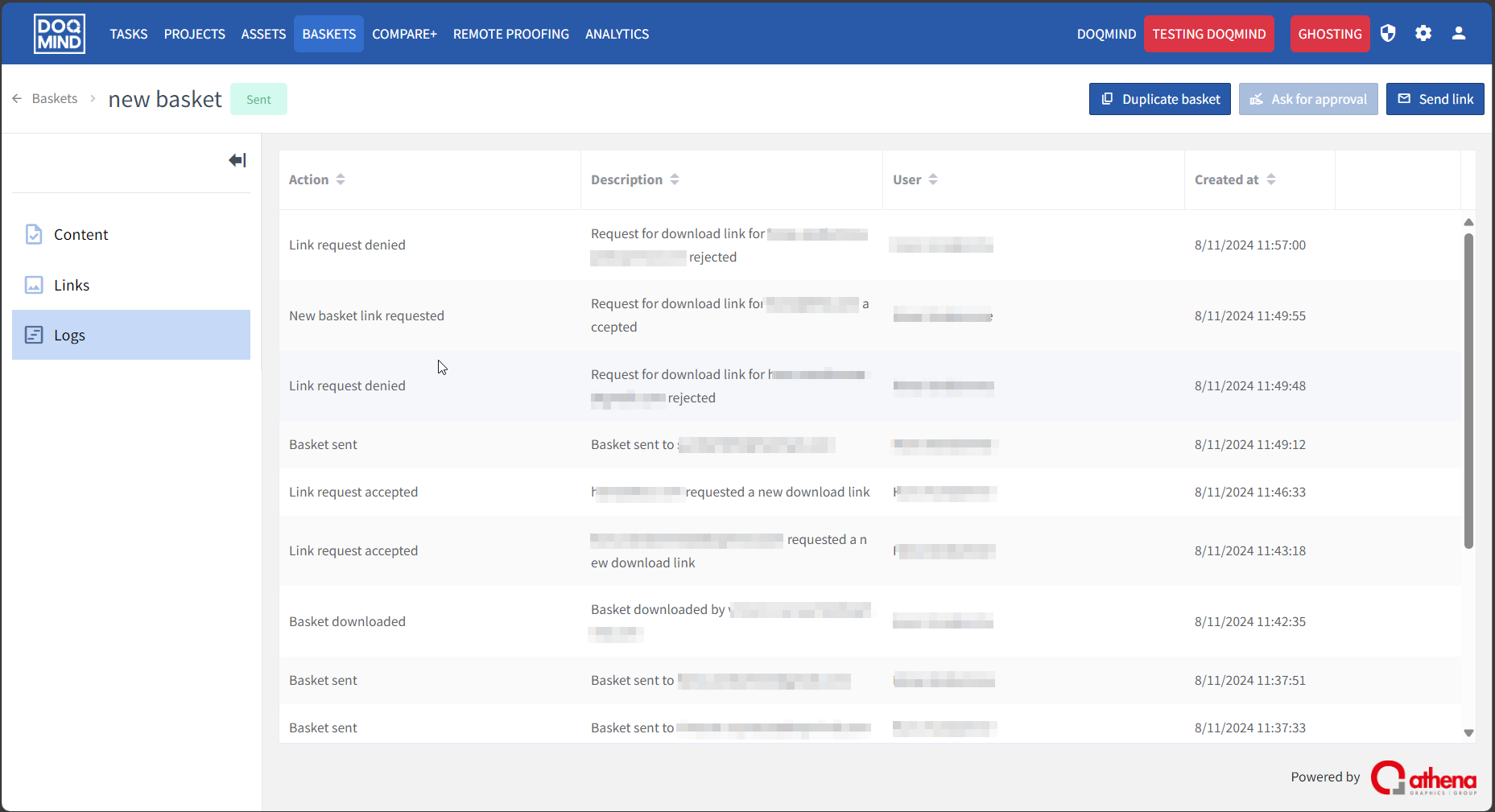Open the shield security icon
Viewport: 1495px width, 812px height.
point(1388,33)
